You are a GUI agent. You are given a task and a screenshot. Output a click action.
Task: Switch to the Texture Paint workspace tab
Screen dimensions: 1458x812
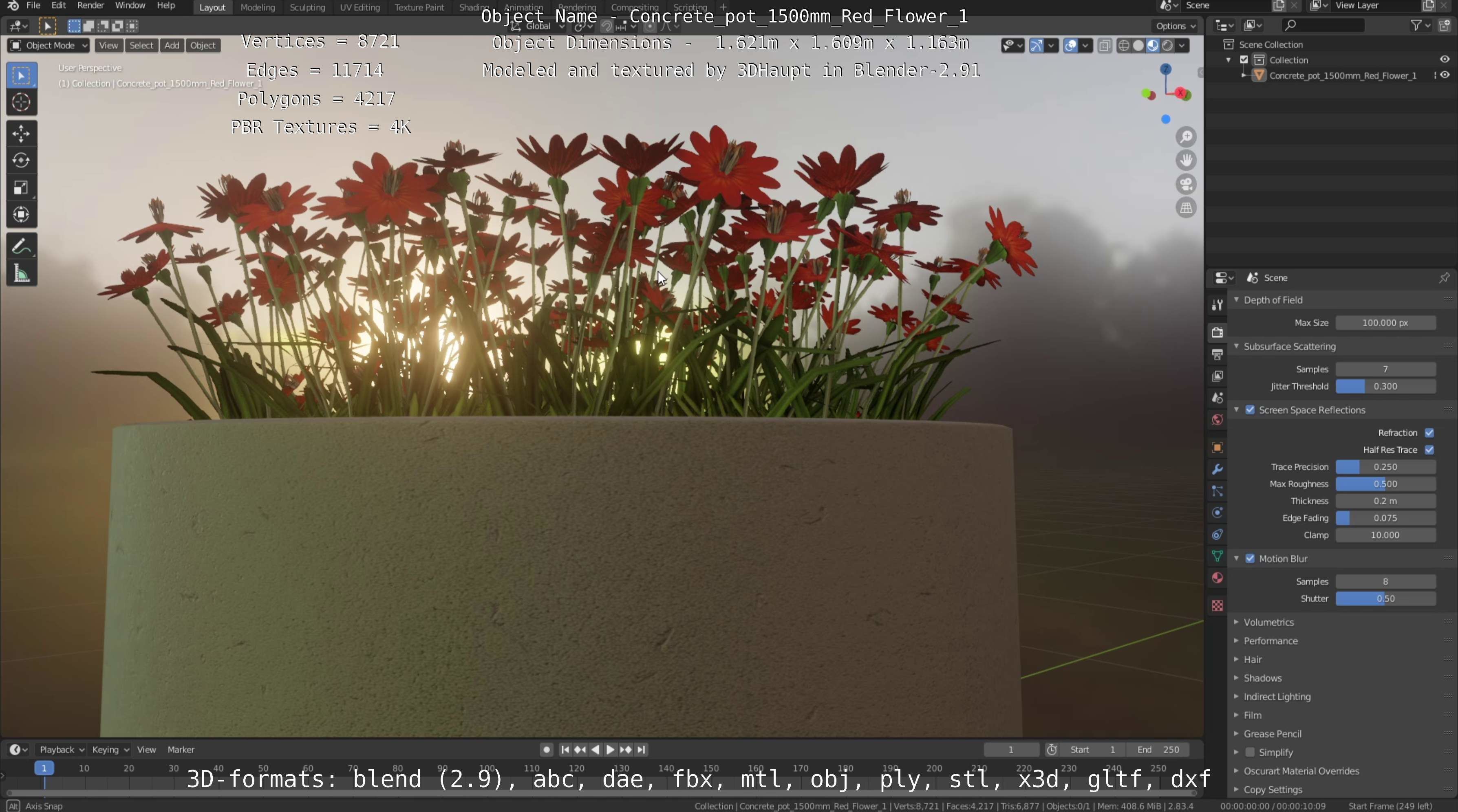(x=419, y=7)
